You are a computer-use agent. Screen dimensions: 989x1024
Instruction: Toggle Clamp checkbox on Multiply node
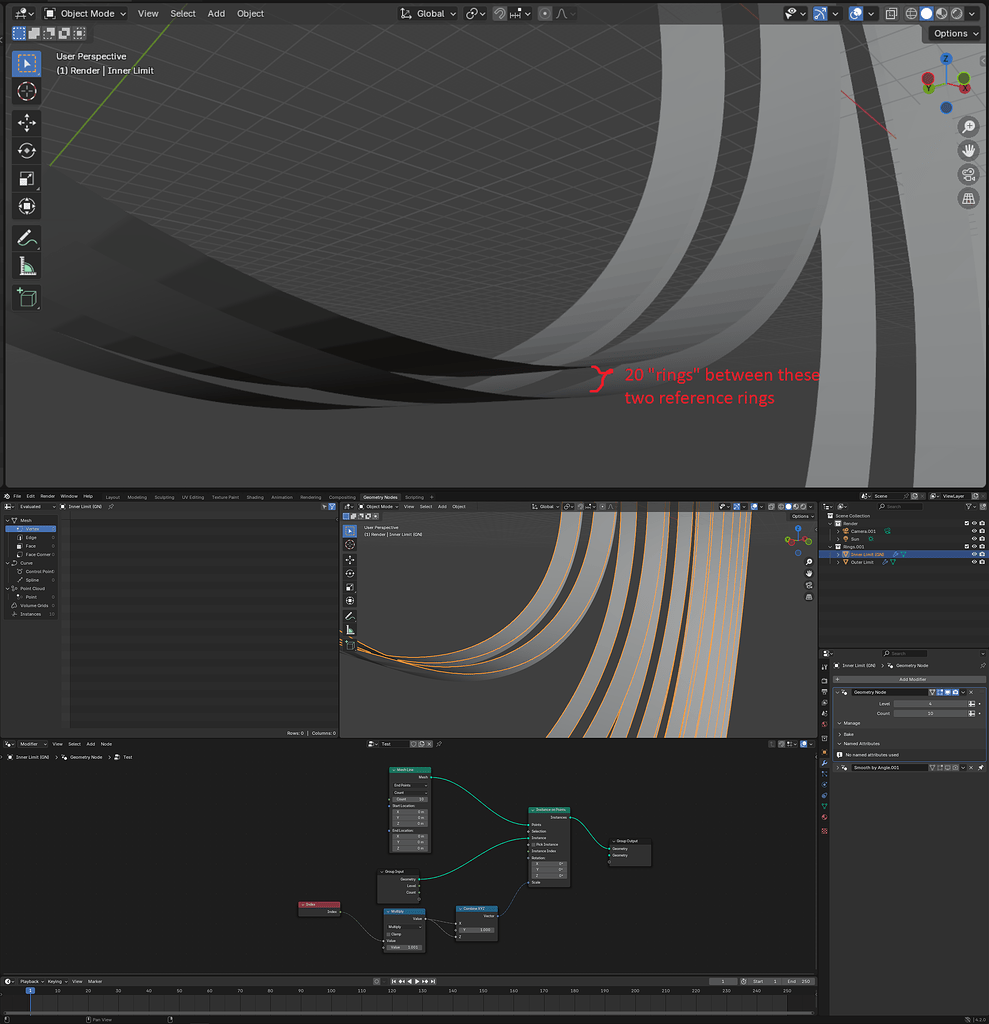pyautogui.click(x=388, y=935)
